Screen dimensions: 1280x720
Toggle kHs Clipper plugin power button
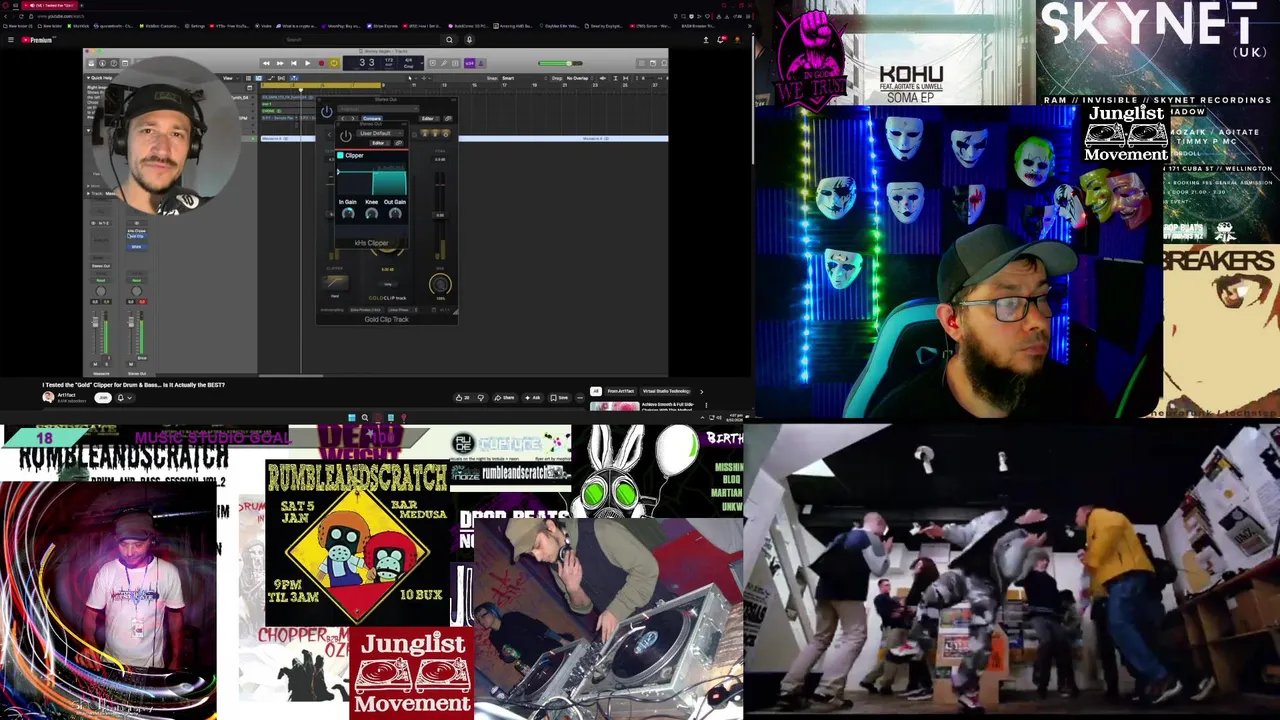[x=346, y=136]
